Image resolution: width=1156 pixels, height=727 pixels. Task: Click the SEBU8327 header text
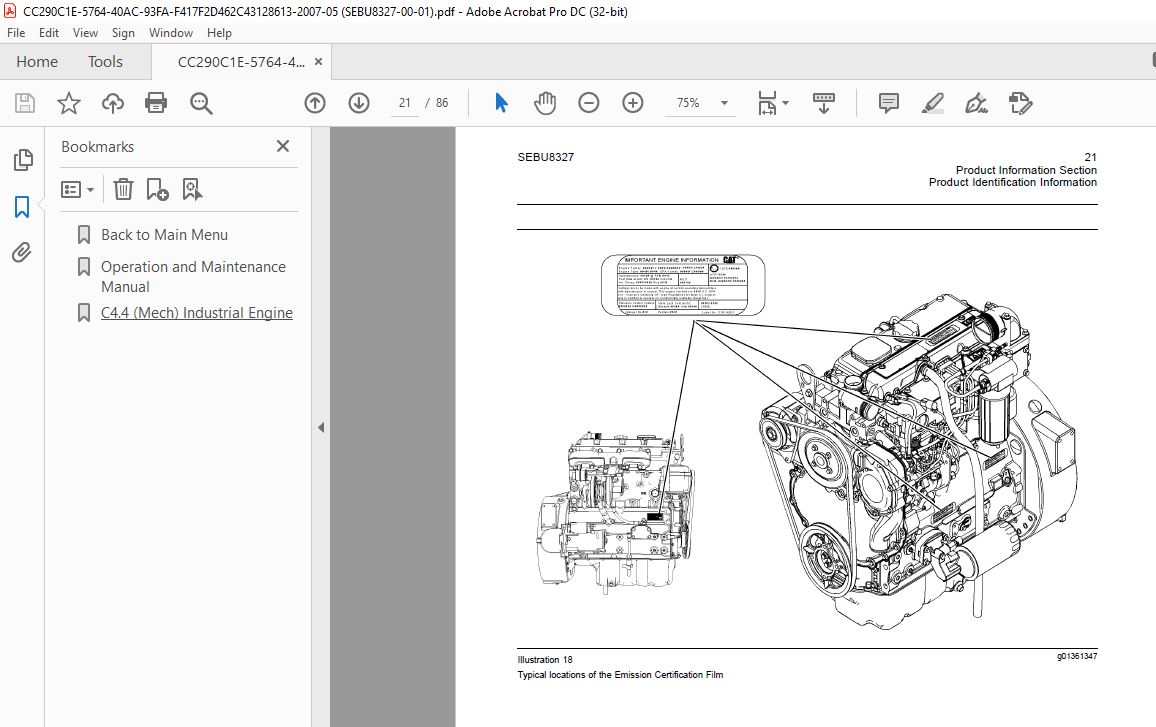[546, 157]
